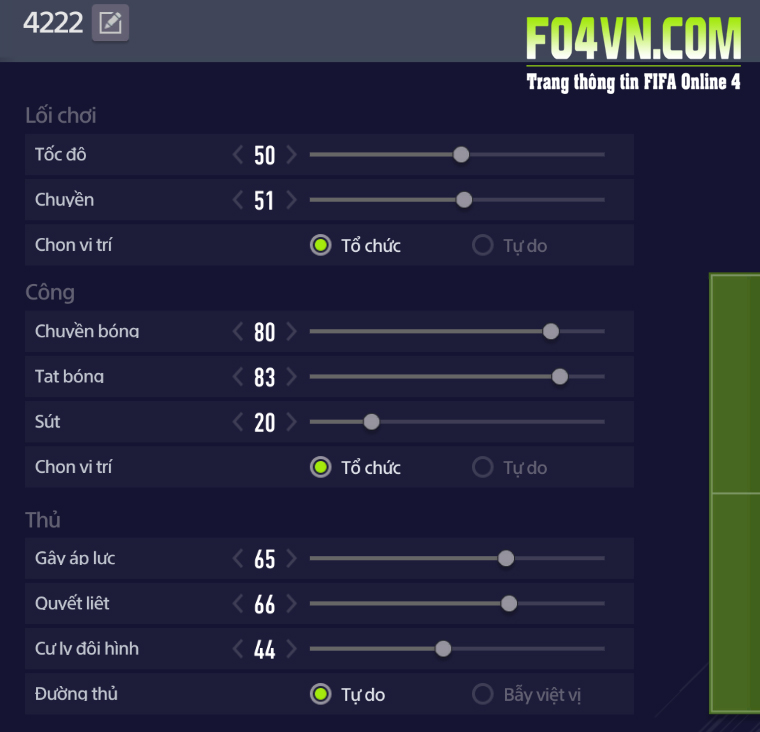Click the Tạt bóng slider handle
The width and height of the screenshot is (760, 732).
[560, 377]
